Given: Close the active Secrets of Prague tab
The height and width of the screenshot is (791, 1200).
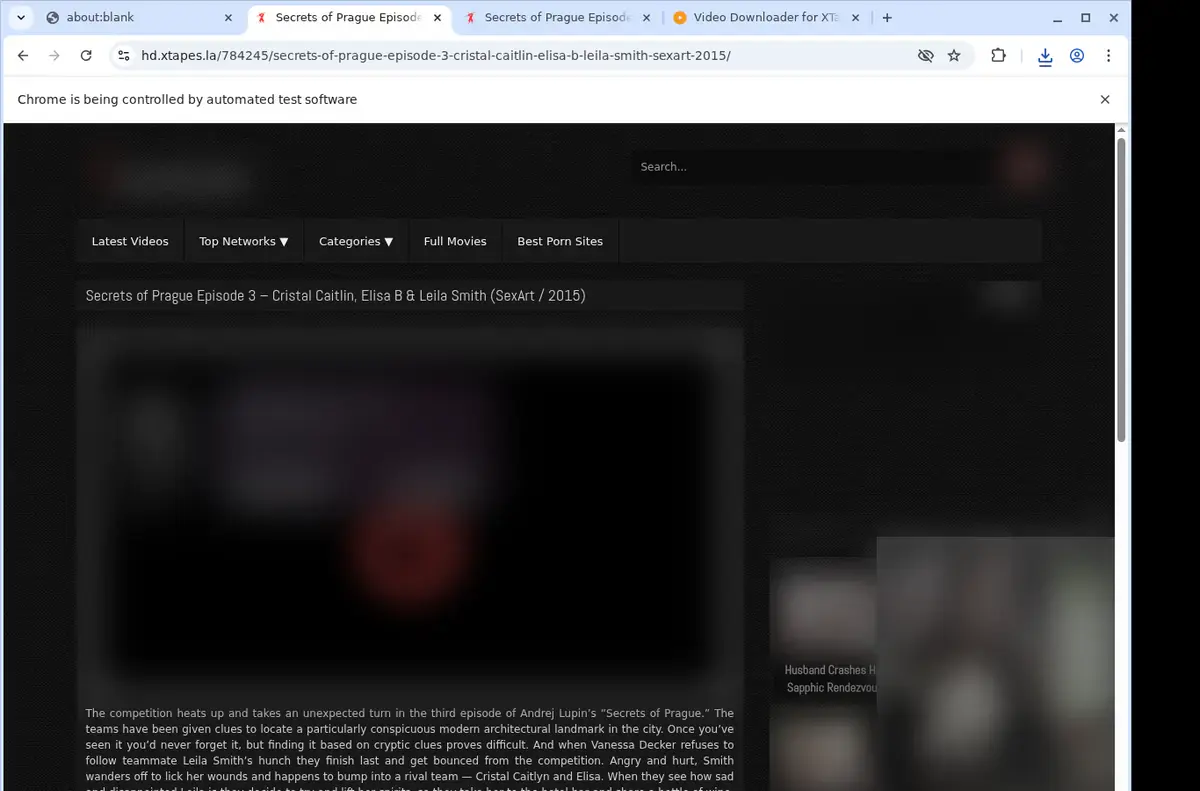Looking at the screenshot, I should tap(437, 18).
